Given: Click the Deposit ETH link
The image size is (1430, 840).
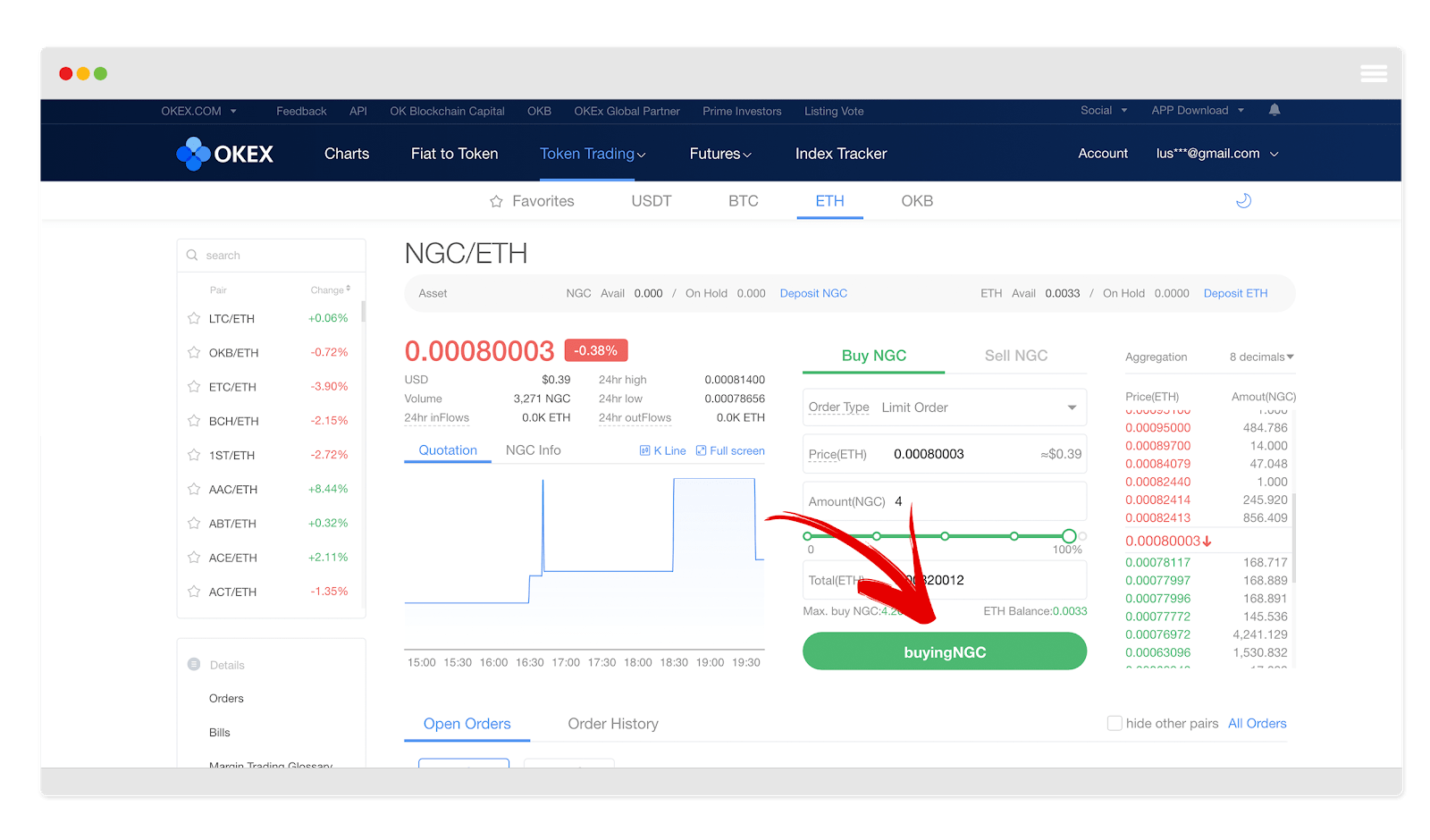Looking at the screenshot, I should click(1235, 293).
